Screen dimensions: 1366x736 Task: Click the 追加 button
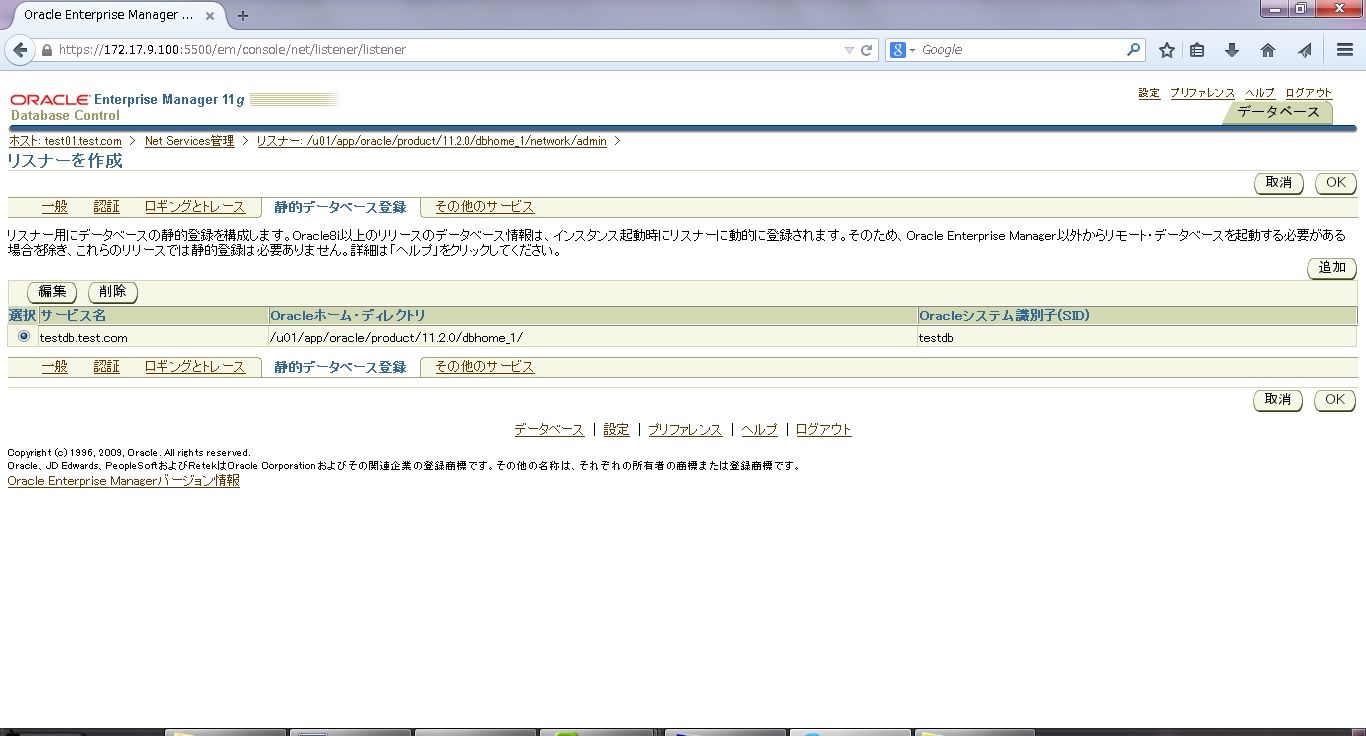tap(1332, 268)
